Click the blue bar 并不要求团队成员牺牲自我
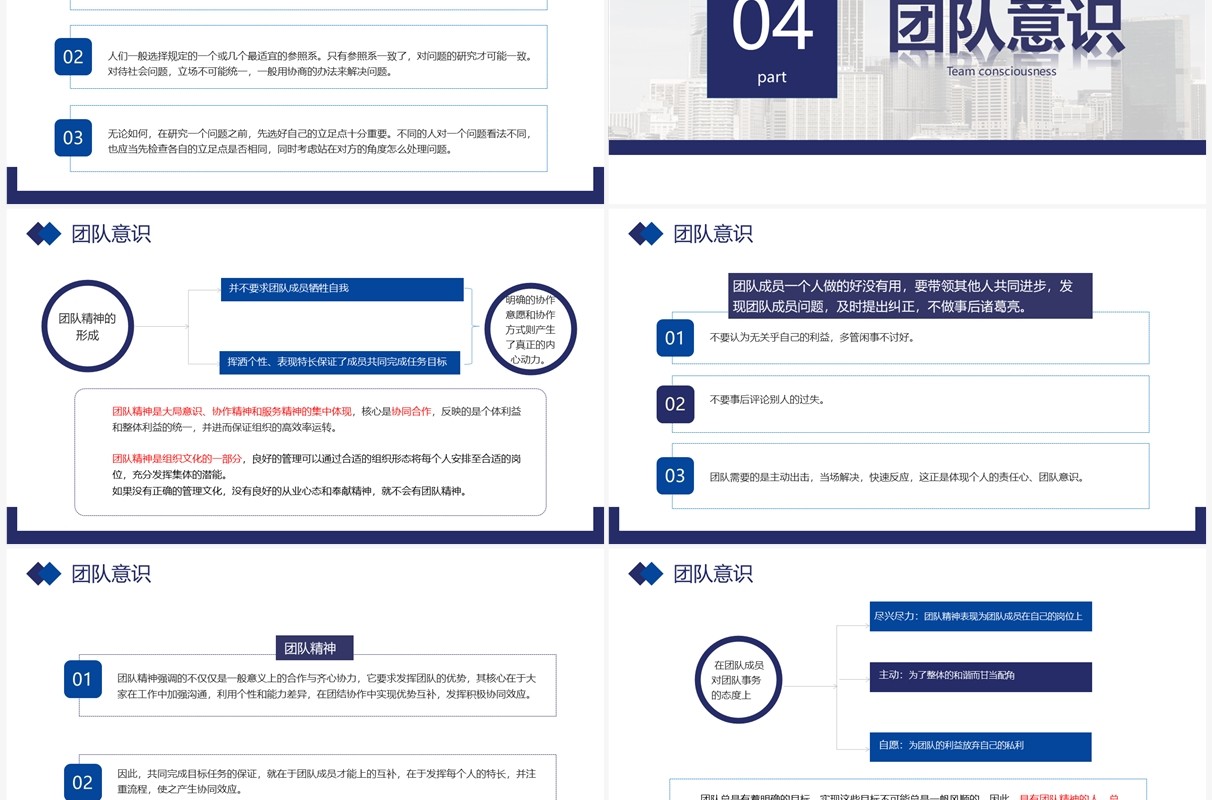Screen dimensions: 1212x800 tap(342, 289)
